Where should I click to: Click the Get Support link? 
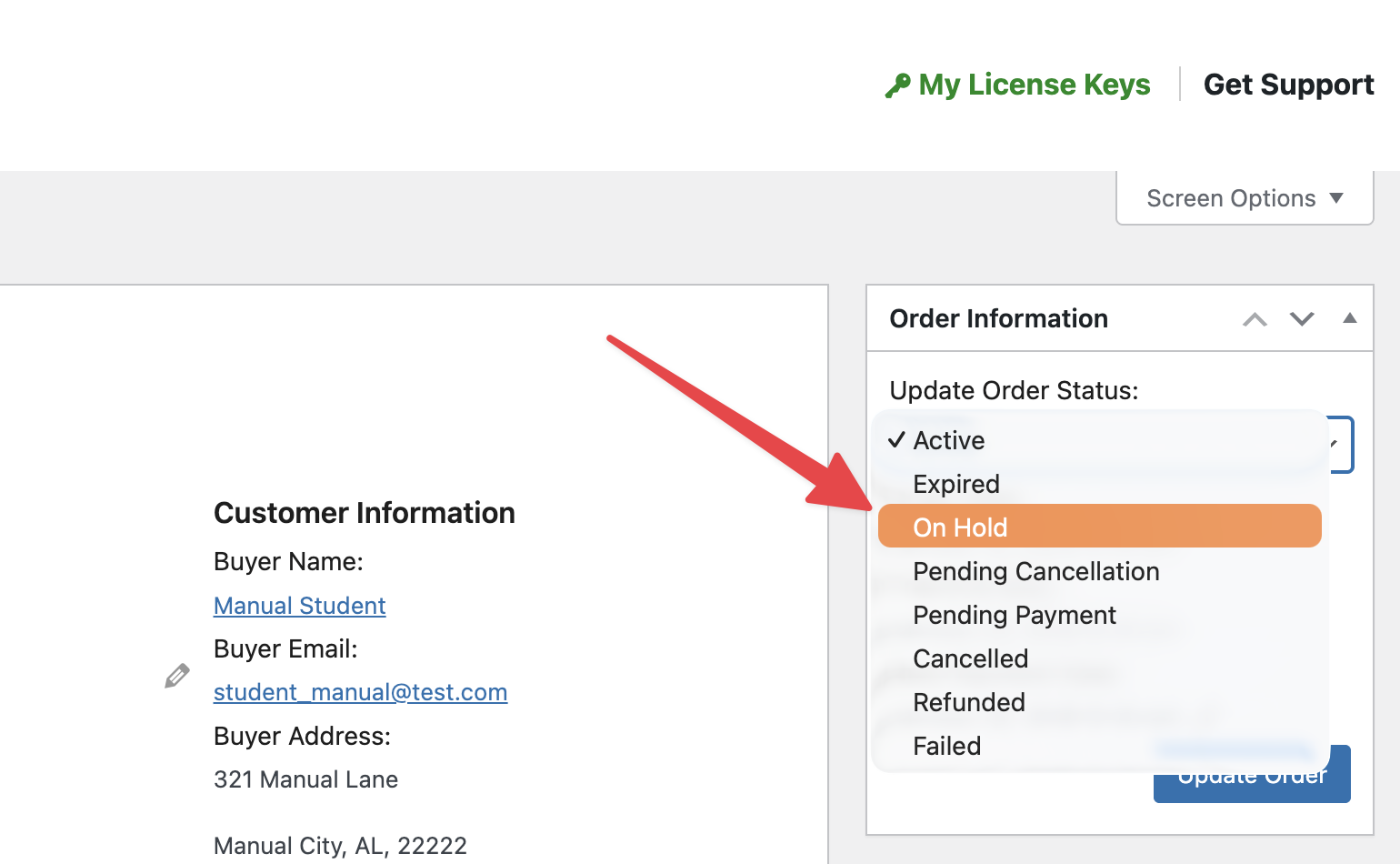point(1288,85)
